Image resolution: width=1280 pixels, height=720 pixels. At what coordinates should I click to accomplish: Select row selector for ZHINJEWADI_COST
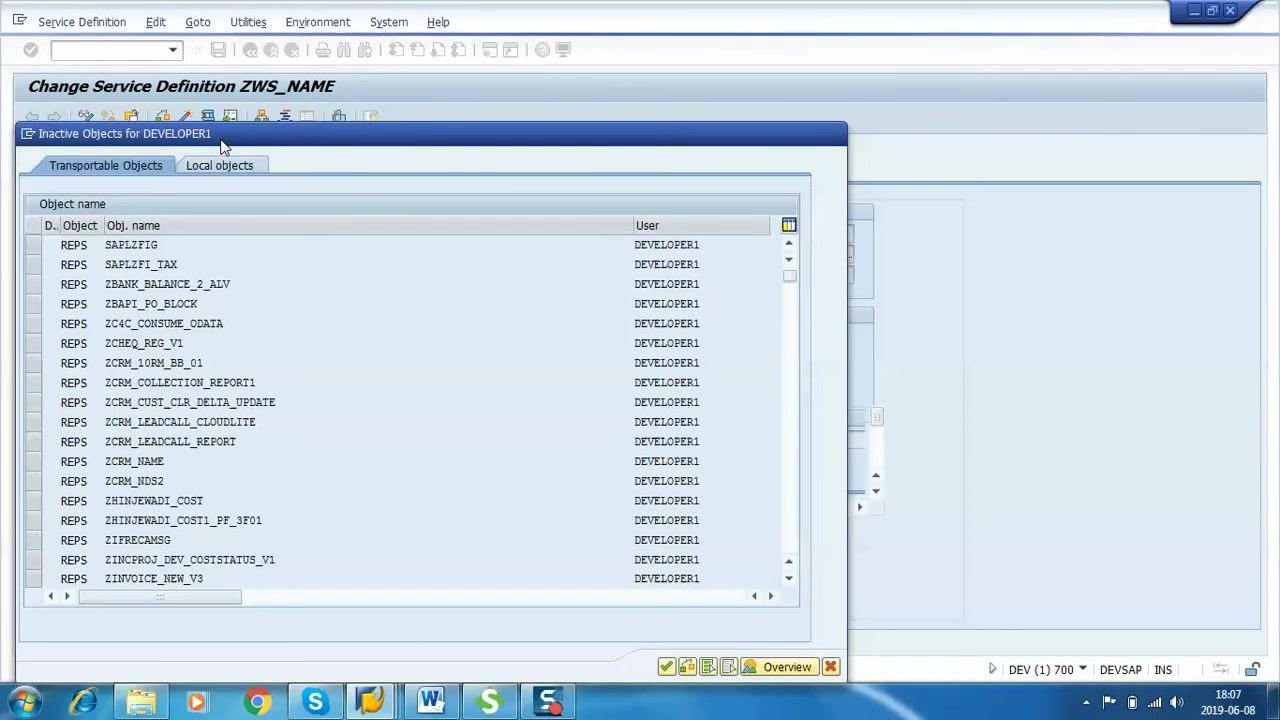[x=34, y=501]
